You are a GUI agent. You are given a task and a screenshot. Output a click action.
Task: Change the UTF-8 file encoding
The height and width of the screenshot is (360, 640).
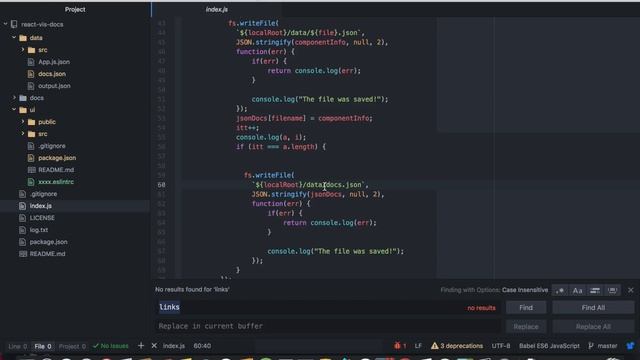tap(501, 346)
